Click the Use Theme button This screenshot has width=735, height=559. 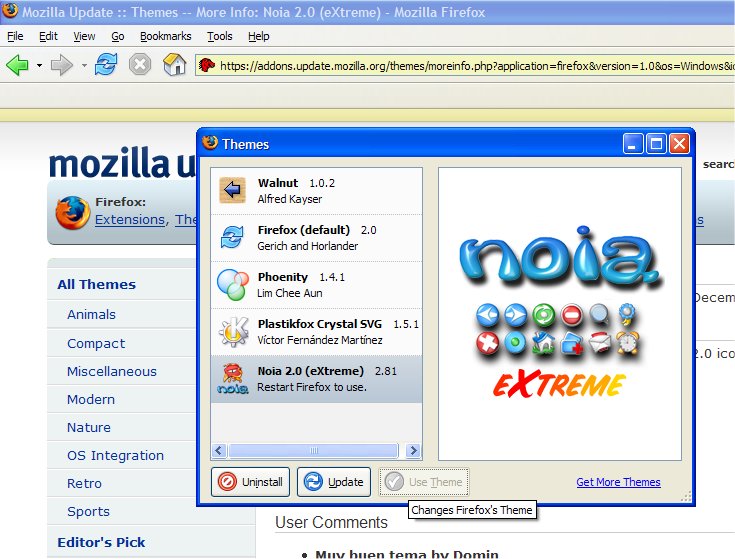[424, 482]
